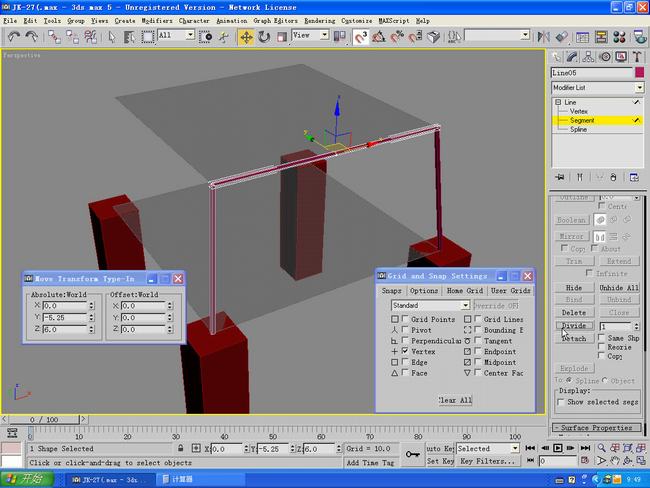The image size is (650, 488).
Task: Open the Utilities hammer panel tab
Action: pyautogui.click(x=637, y=57)
